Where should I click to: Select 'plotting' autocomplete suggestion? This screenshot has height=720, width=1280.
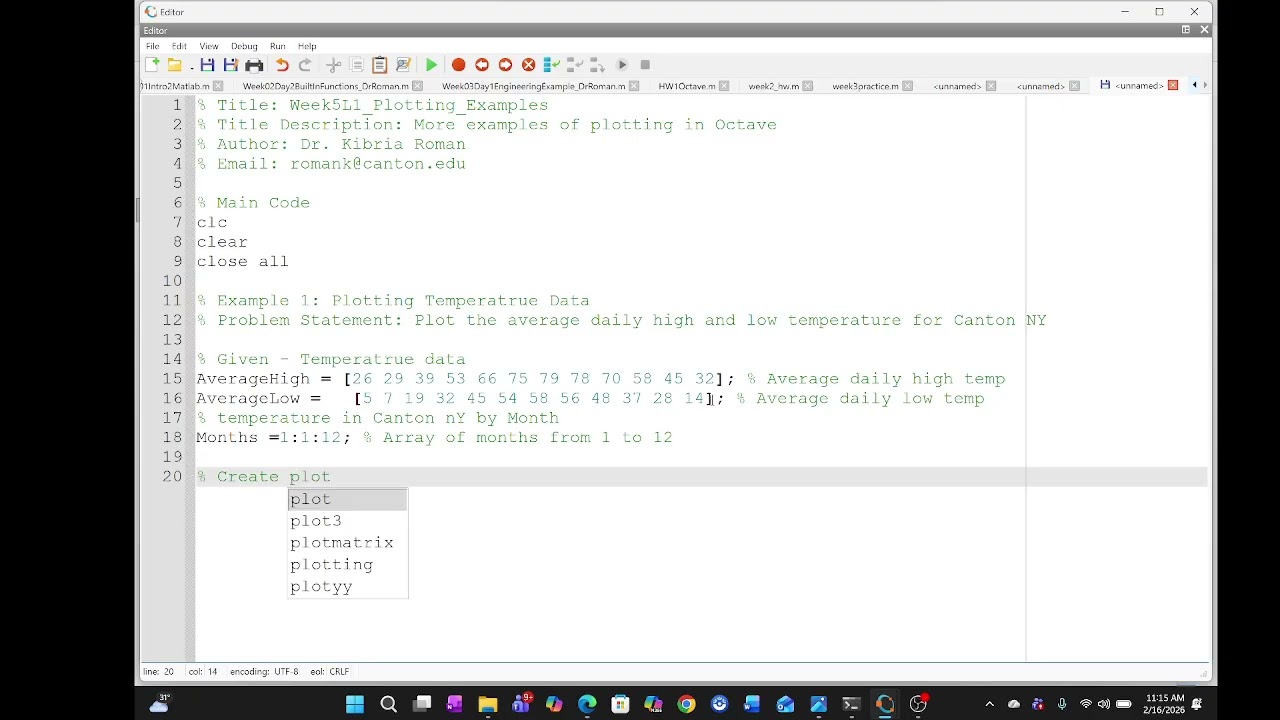click(x=348, y=565)
